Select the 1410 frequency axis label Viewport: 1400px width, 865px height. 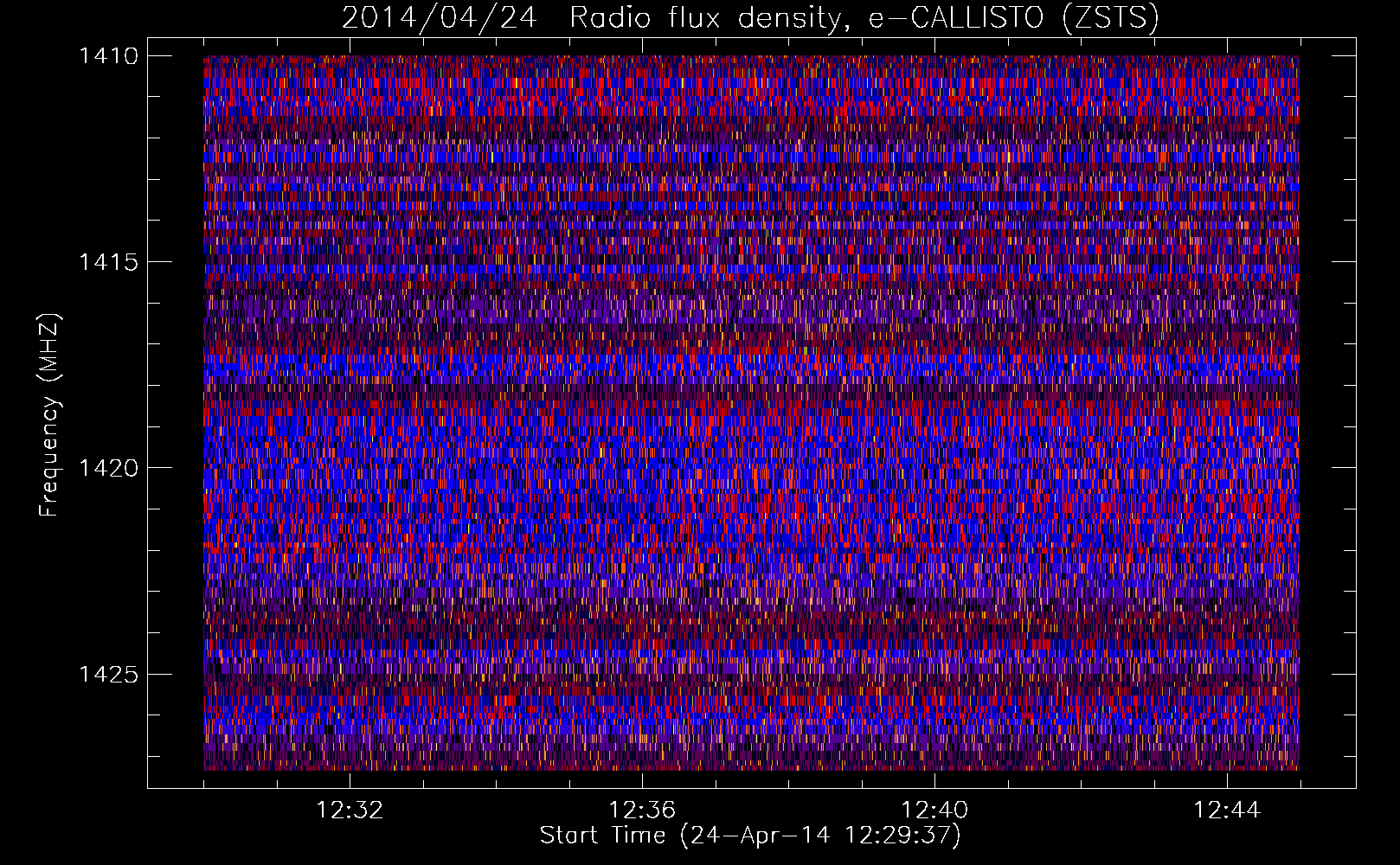coord(108,56)
